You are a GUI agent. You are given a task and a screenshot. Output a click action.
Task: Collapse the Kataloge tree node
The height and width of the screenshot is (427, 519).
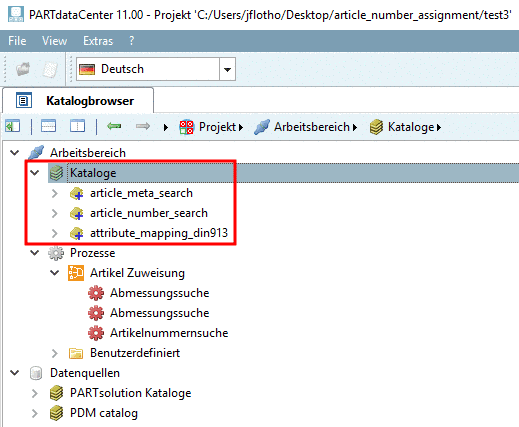(x=35, y=173)
